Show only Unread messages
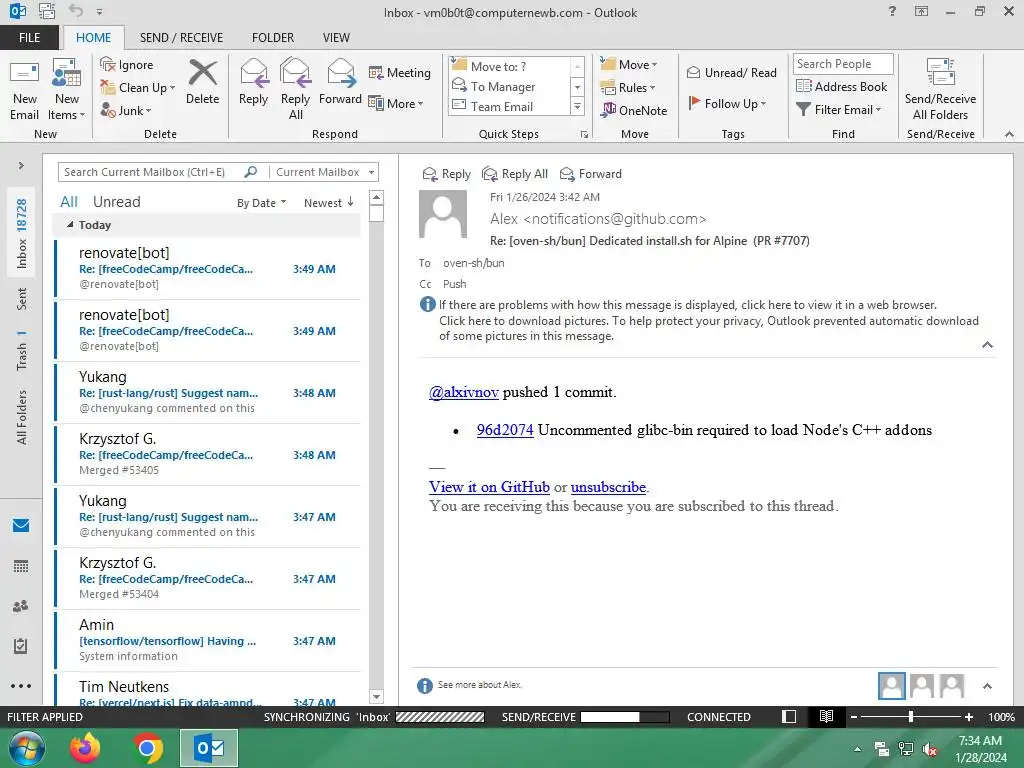Screen dimensions: 1024x768 point(116,202)
